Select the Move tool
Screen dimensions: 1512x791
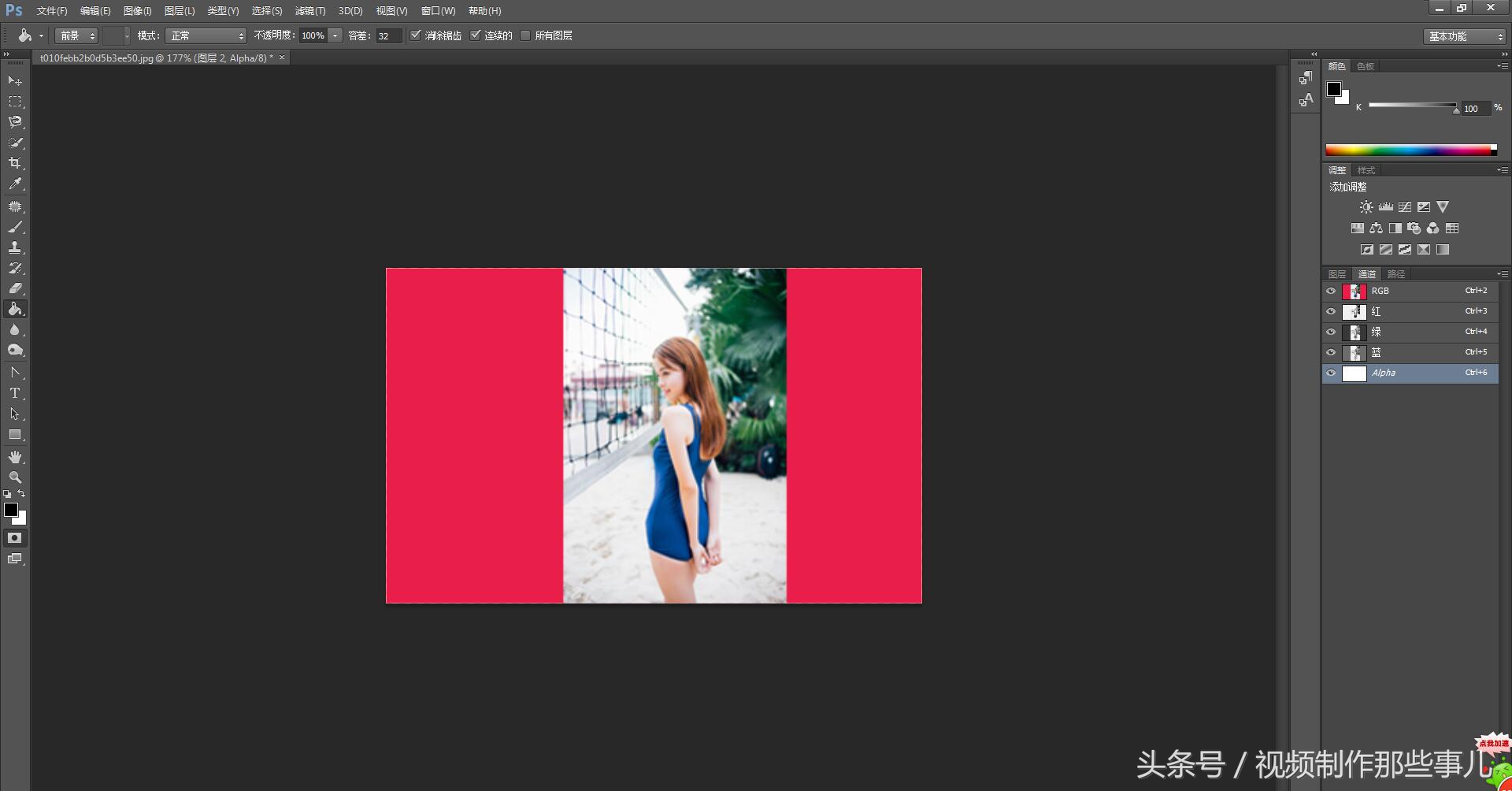pyautogui.click(x=14, y=81)
